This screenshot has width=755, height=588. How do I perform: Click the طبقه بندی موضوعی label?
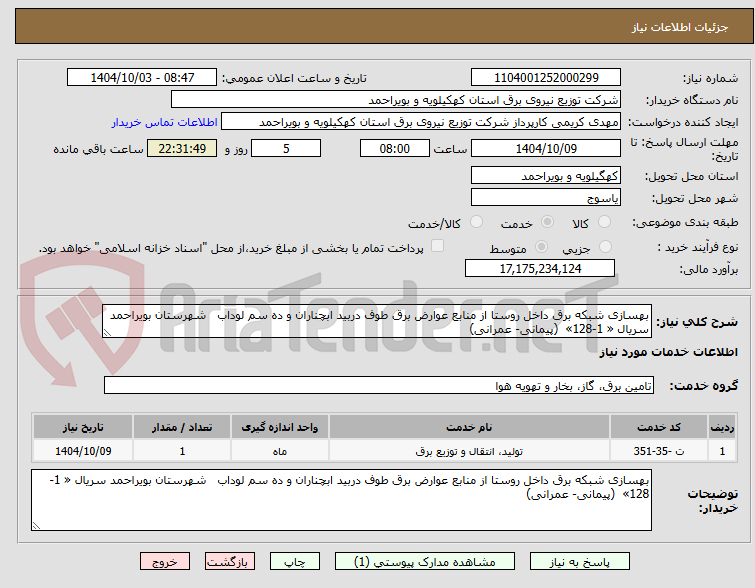685,222
